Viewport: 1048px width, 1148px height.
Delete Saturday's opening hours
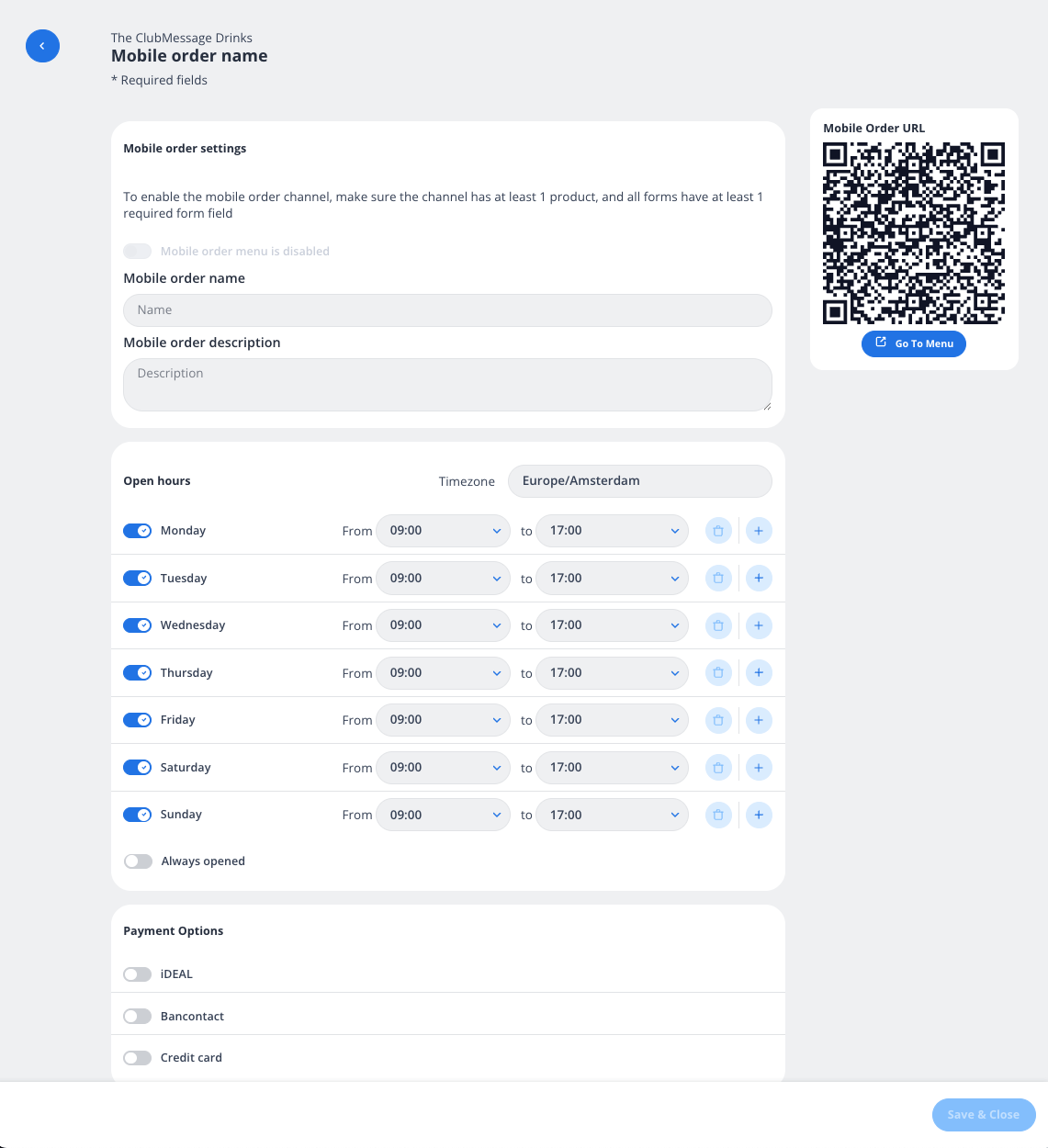(718, 767)
